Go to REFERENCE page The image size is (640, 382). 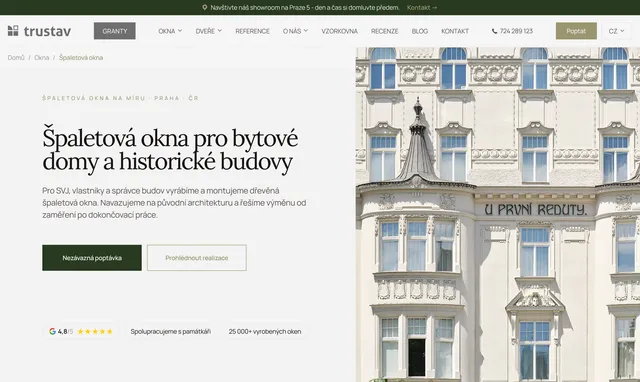click(x=253, y=31)
